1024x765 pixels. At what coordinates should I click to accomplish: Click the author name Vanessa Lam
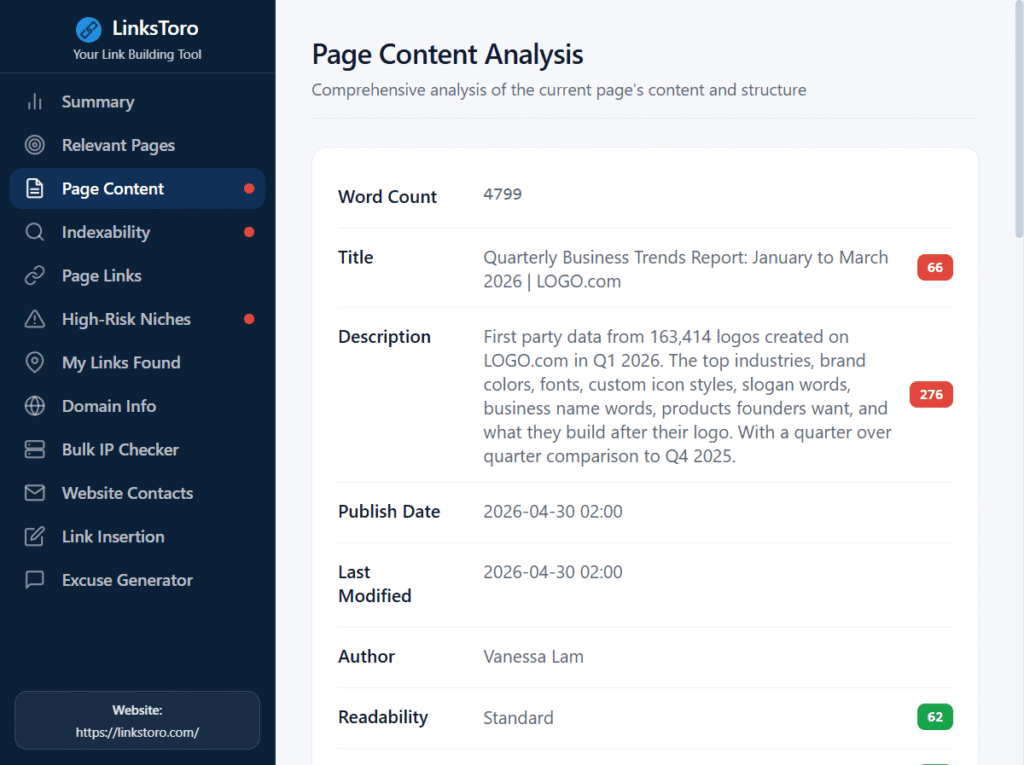[x=534, y=657]
